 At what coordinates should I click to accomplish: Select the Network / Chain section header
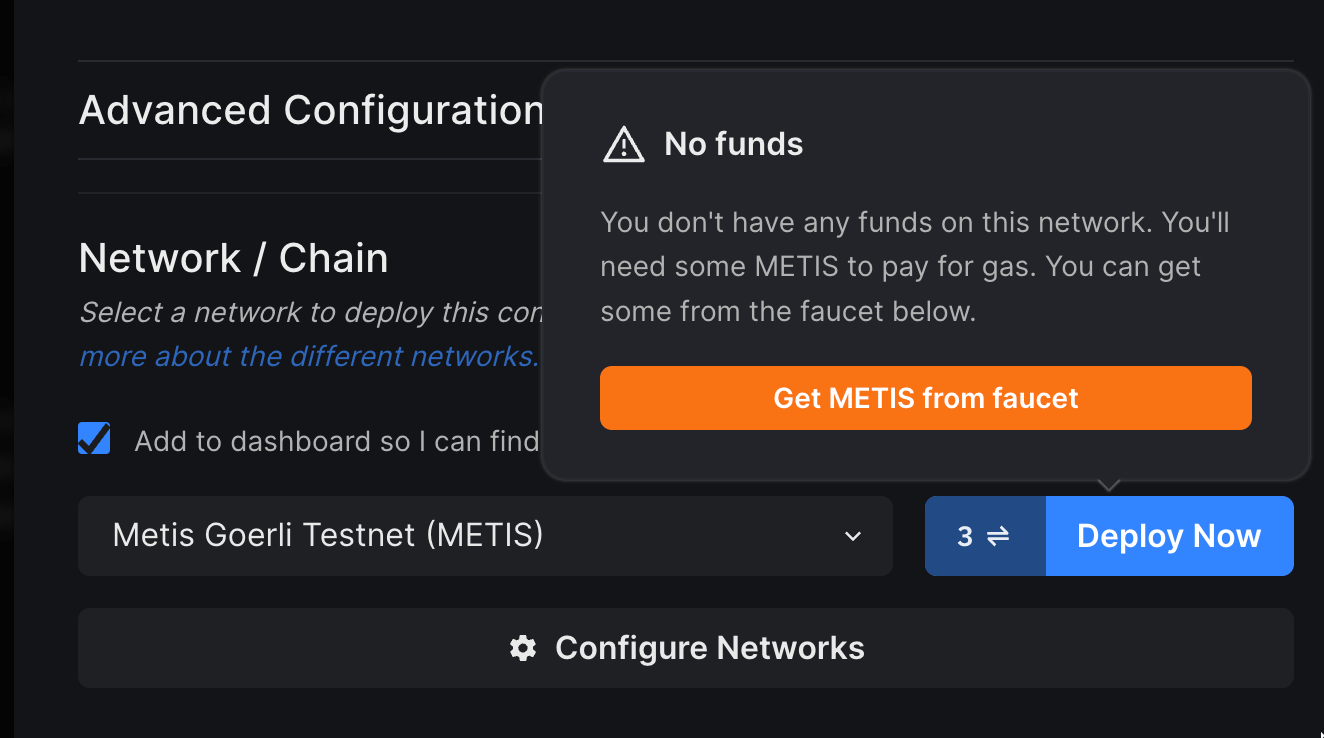[233, 258]
